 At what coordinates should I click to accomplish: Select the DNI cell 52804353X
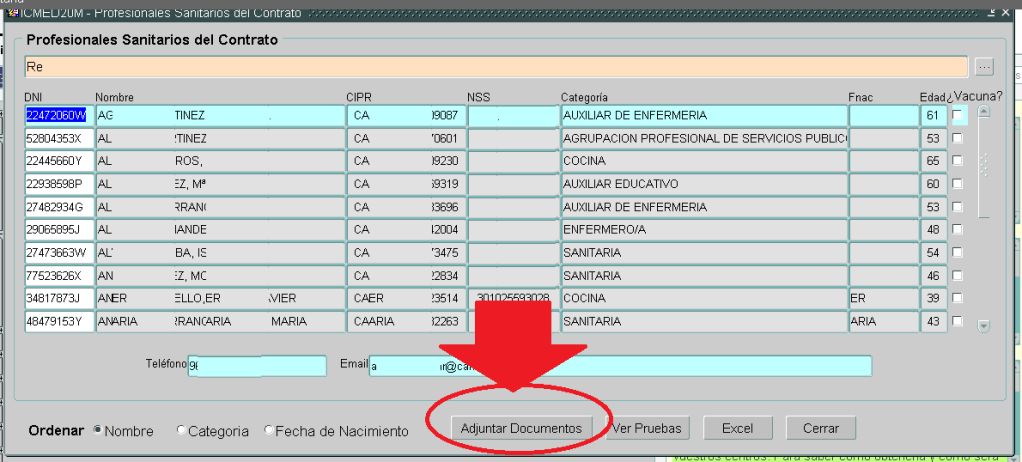point(58,139)
